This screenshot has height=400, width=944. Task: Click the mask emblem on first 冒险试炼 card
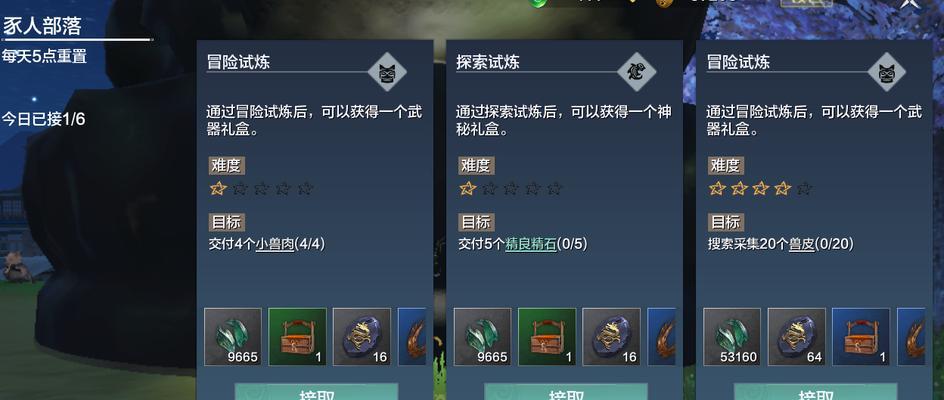tap(387, 72)
